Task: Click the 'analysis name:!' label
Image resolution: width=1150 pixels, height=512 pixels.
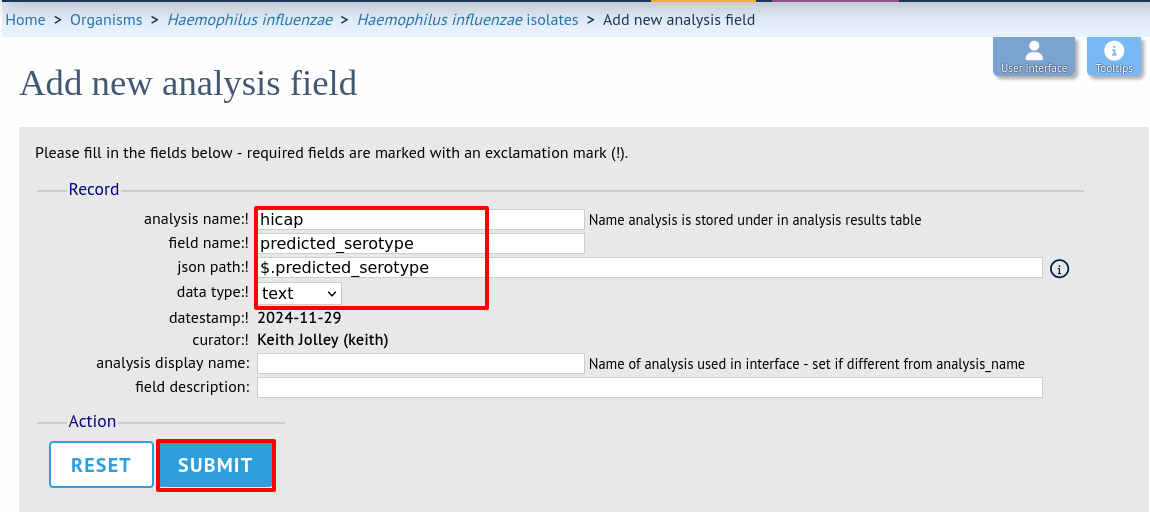Action: tap(197, 219)
